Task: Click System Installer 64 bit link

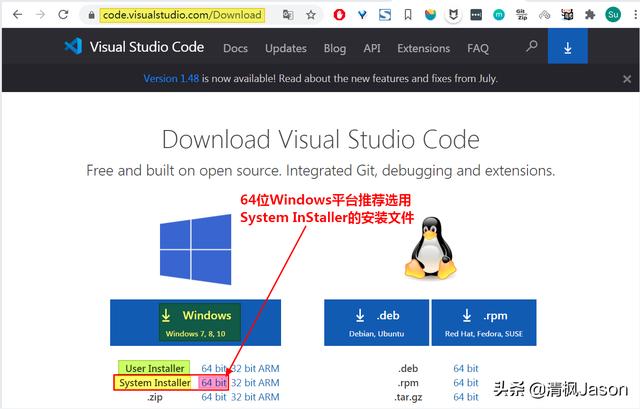Action: pyautogui.click(x=213, y=382)
